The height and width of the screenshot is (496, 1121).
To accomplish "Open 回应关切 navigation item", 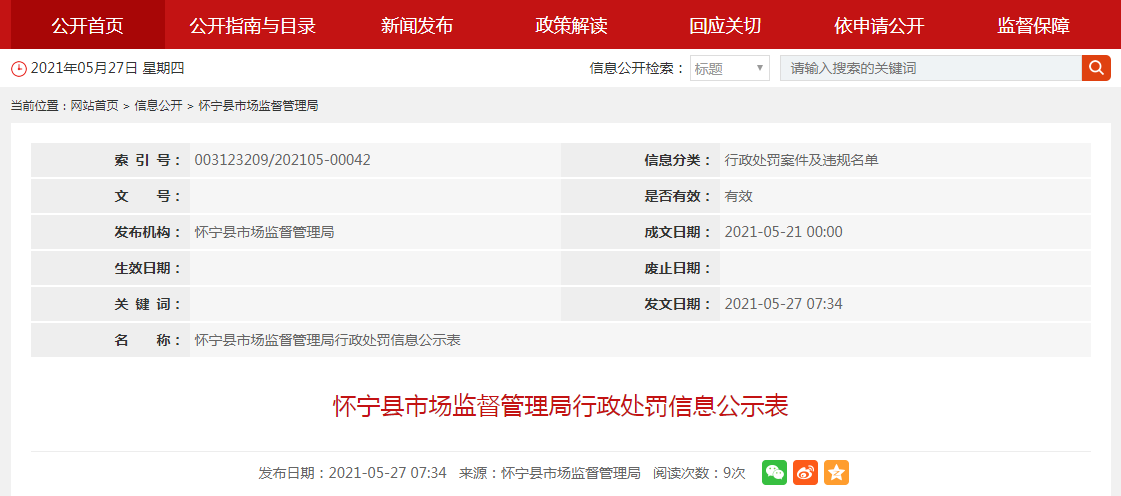I will (725, 26).
